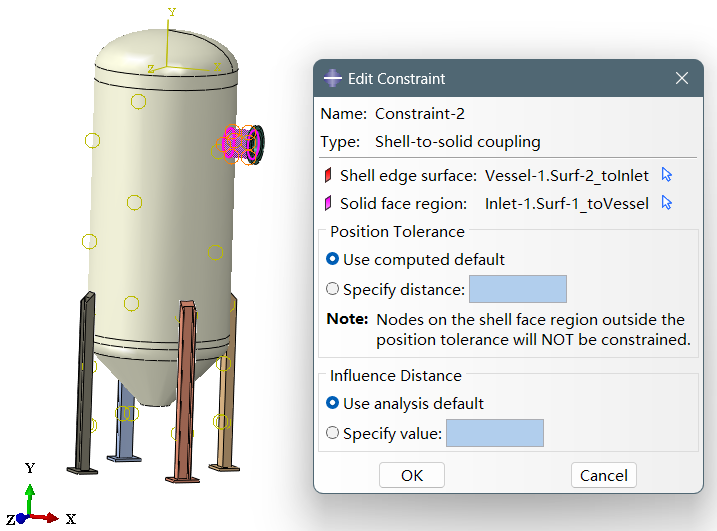Confirm the constraint with OK
This screenshot has height=531, width=717.
click(412, 475)
